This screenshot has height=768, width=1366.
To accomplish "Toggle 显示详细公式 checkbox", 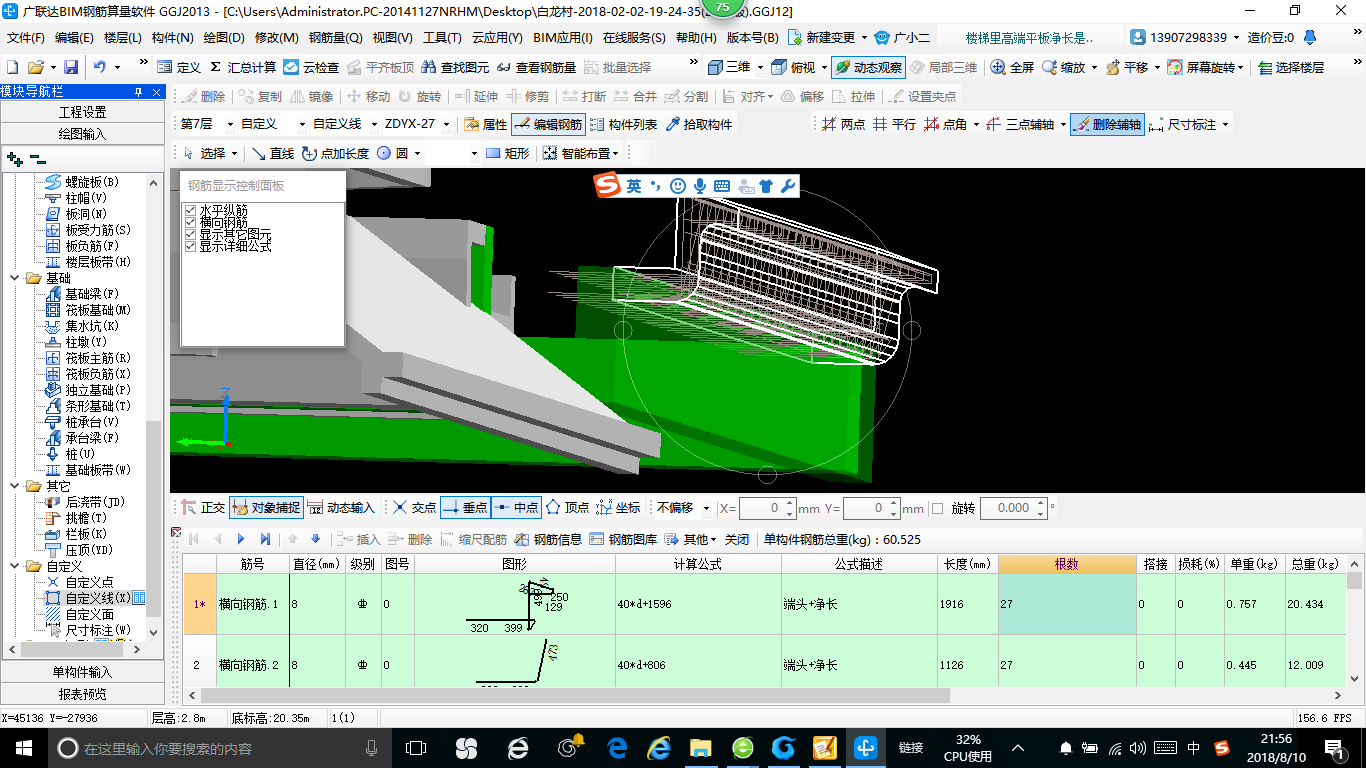I will point(190,246).
